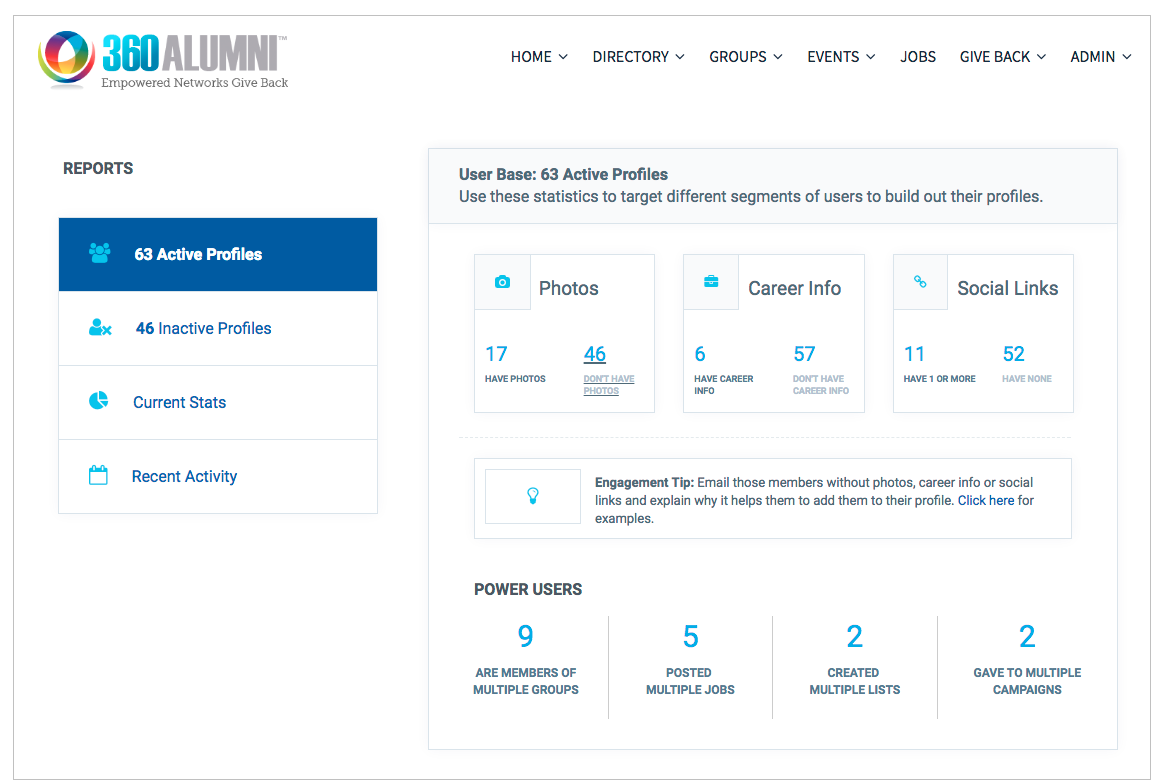Open the GROUPS menu
Image resolution: width=1157 pixels, height=784 pixels.
(x=746, y=57)
